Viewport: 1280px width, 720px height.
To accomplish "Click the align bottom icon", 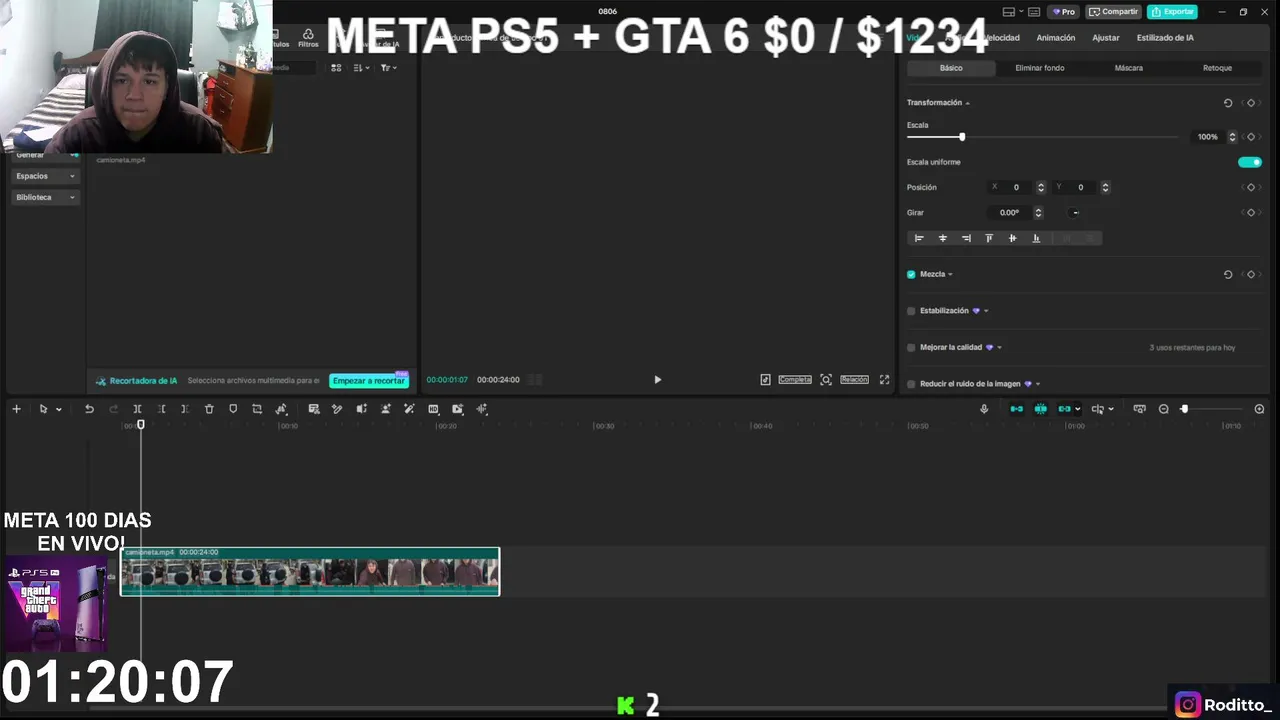I will (1036, 238).
